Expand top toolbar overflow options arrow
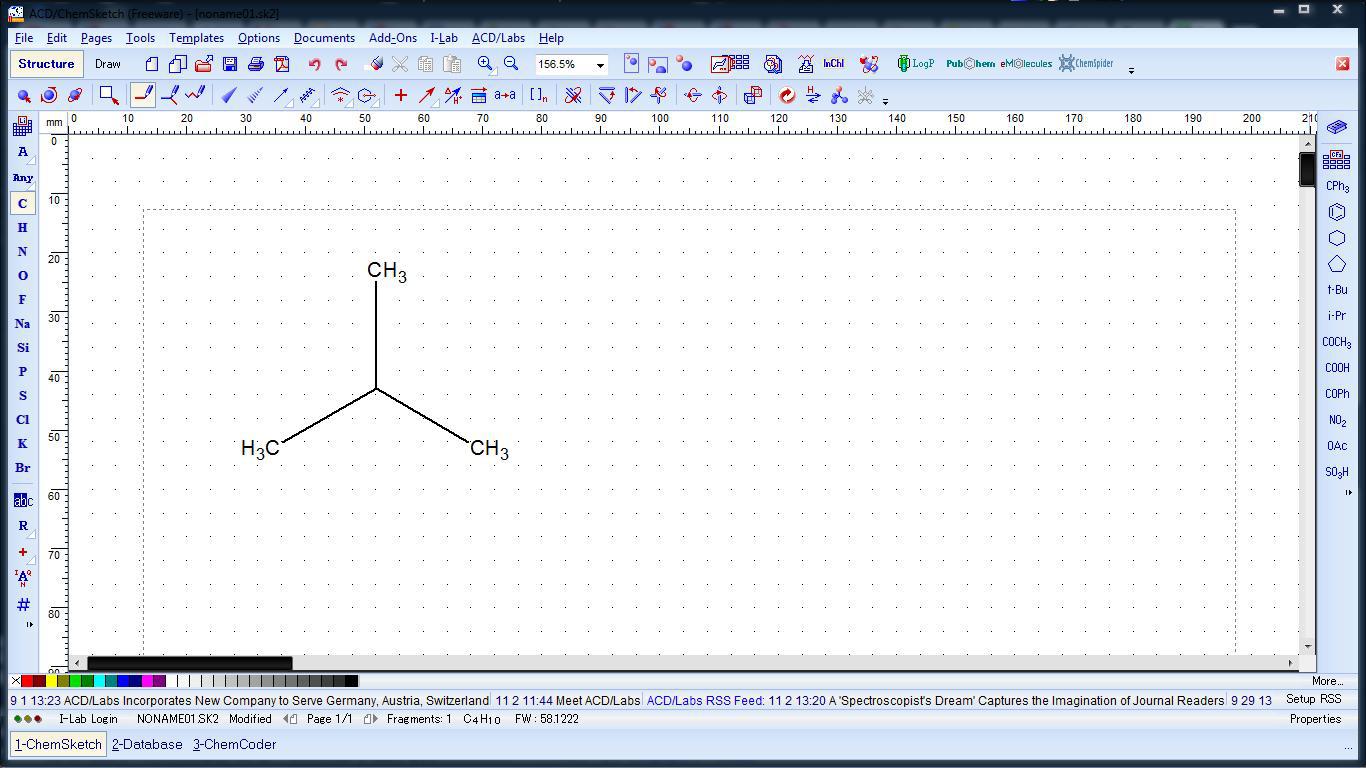Screen dimensions: 1366x768 [x=1131, y=70]
